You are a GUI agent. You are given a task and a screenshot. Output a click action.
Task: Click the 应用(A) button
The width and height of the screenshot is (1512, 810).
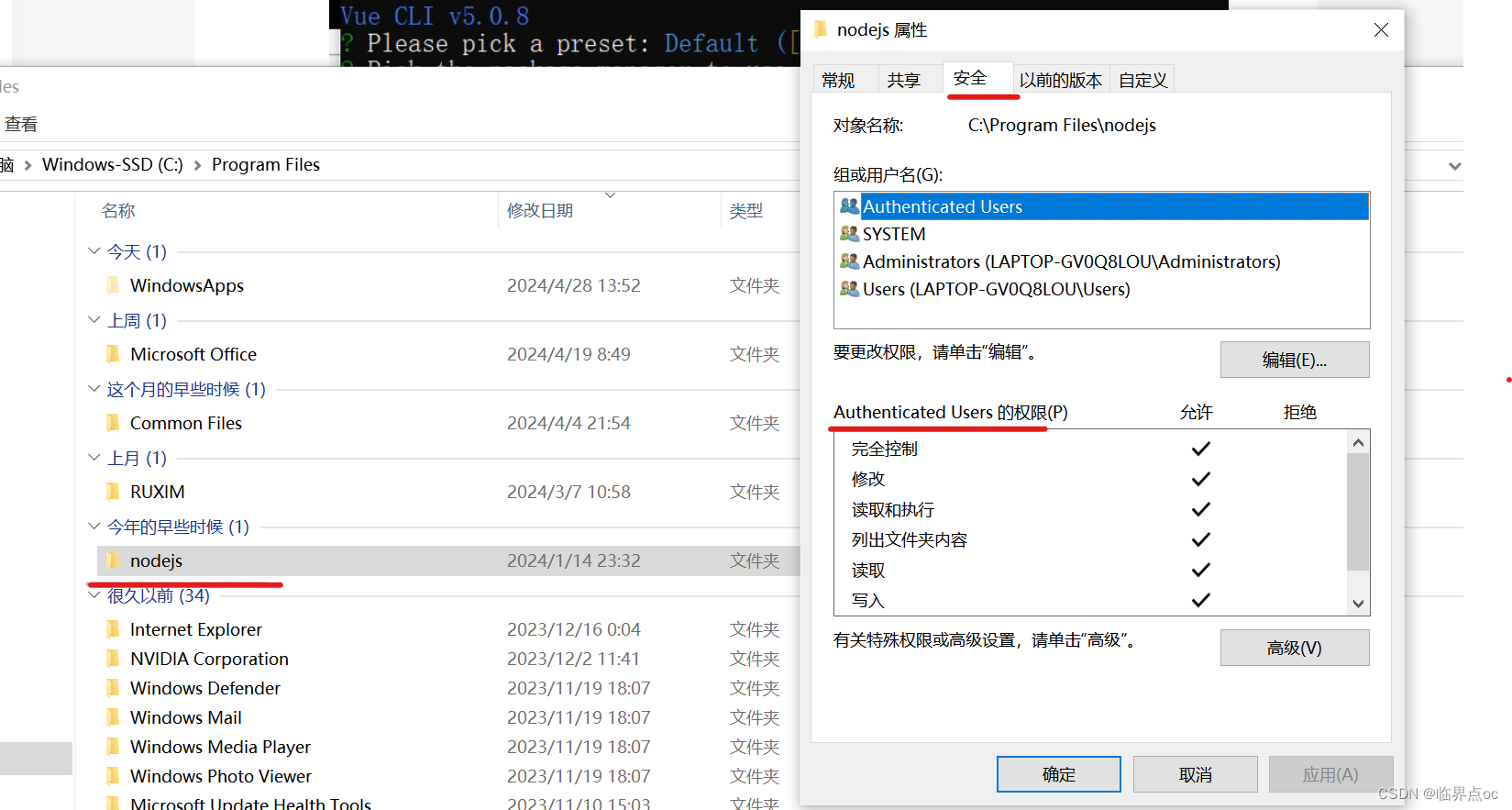pyautogui.click(x=1331, y=774)
